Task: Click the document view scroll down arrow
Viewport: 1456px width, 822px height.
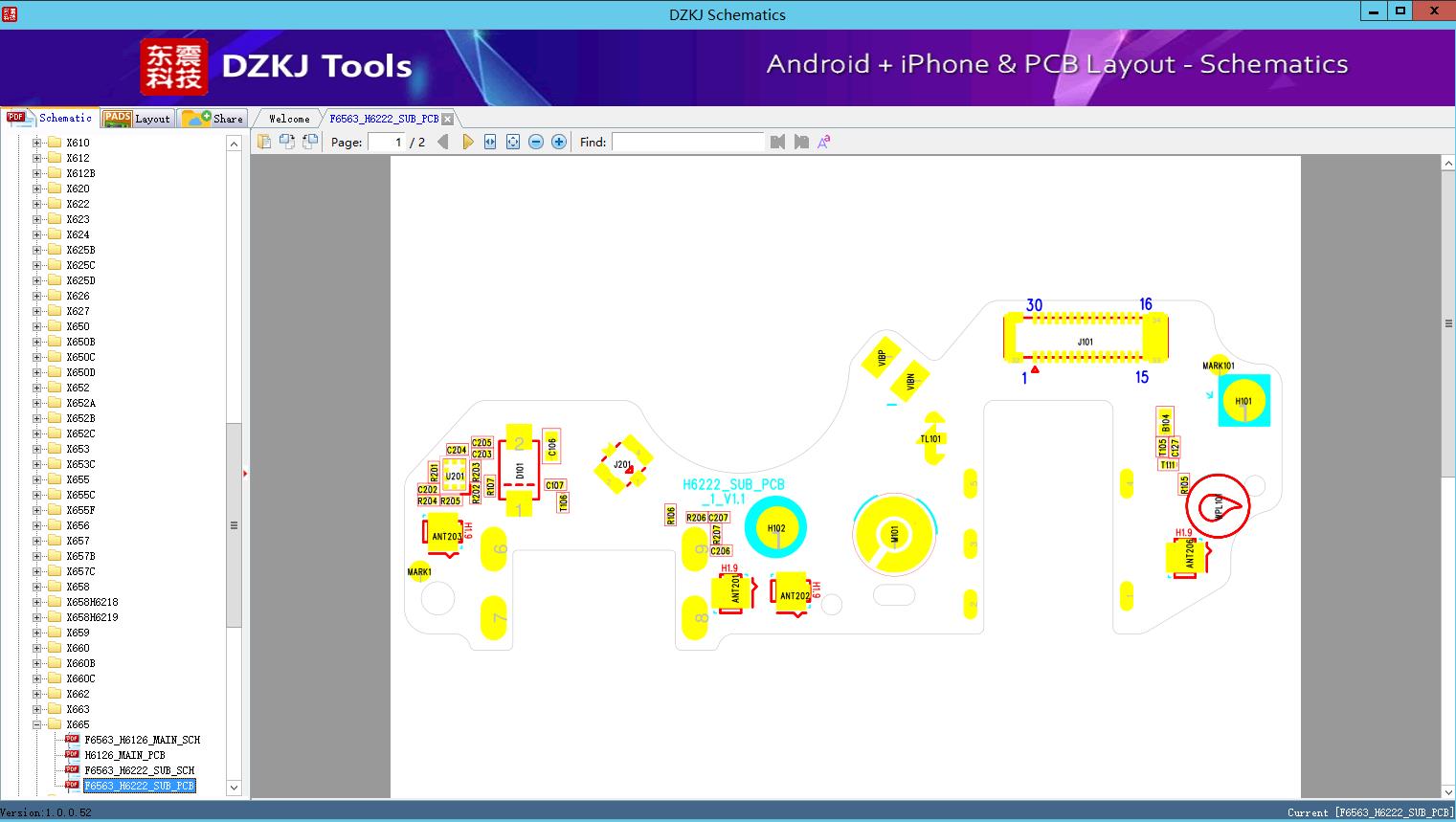Action: tap(1448, 791)
